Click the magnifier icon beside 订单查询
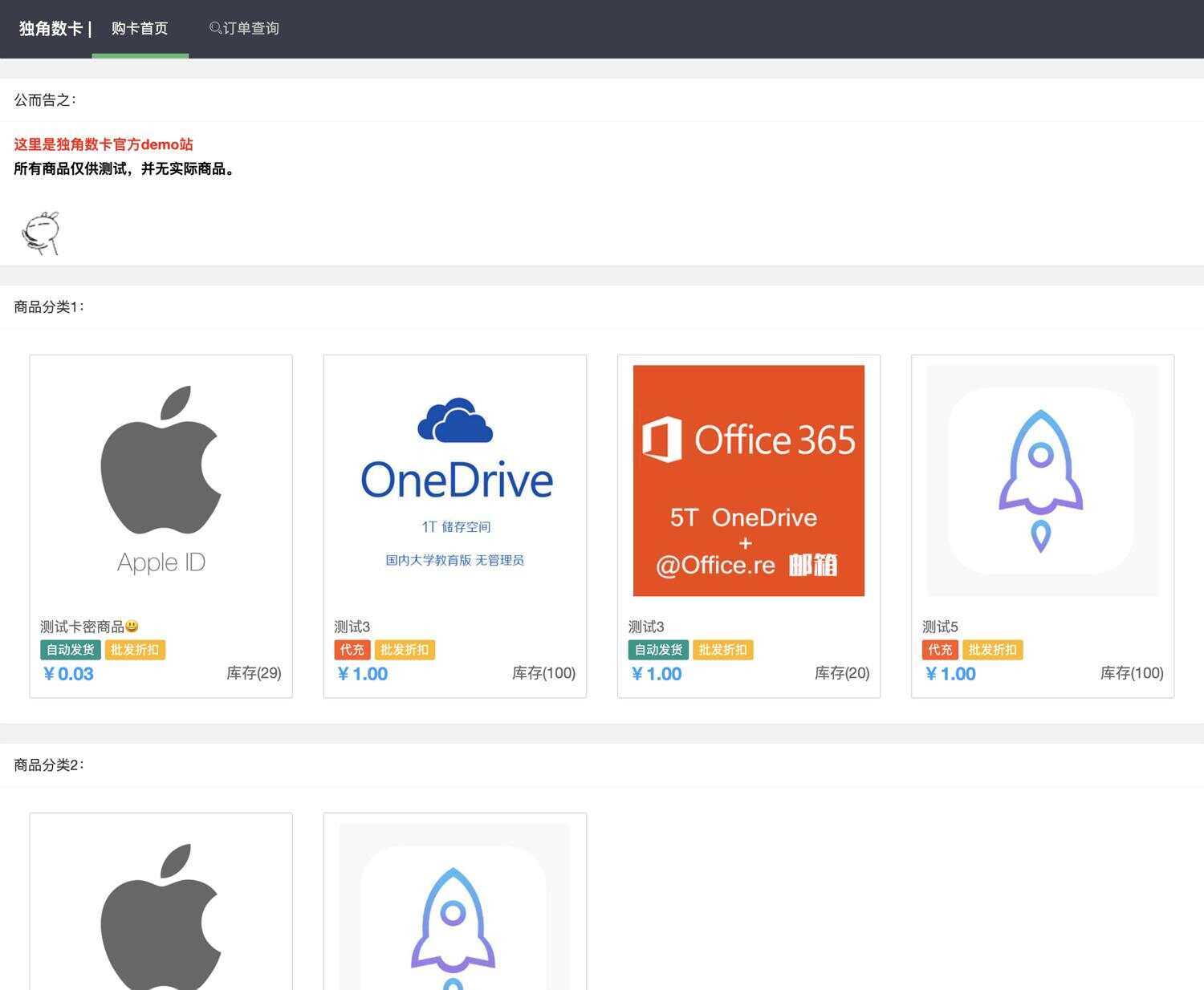Screen dimensions: 1204x990 [x=214, y=27]
